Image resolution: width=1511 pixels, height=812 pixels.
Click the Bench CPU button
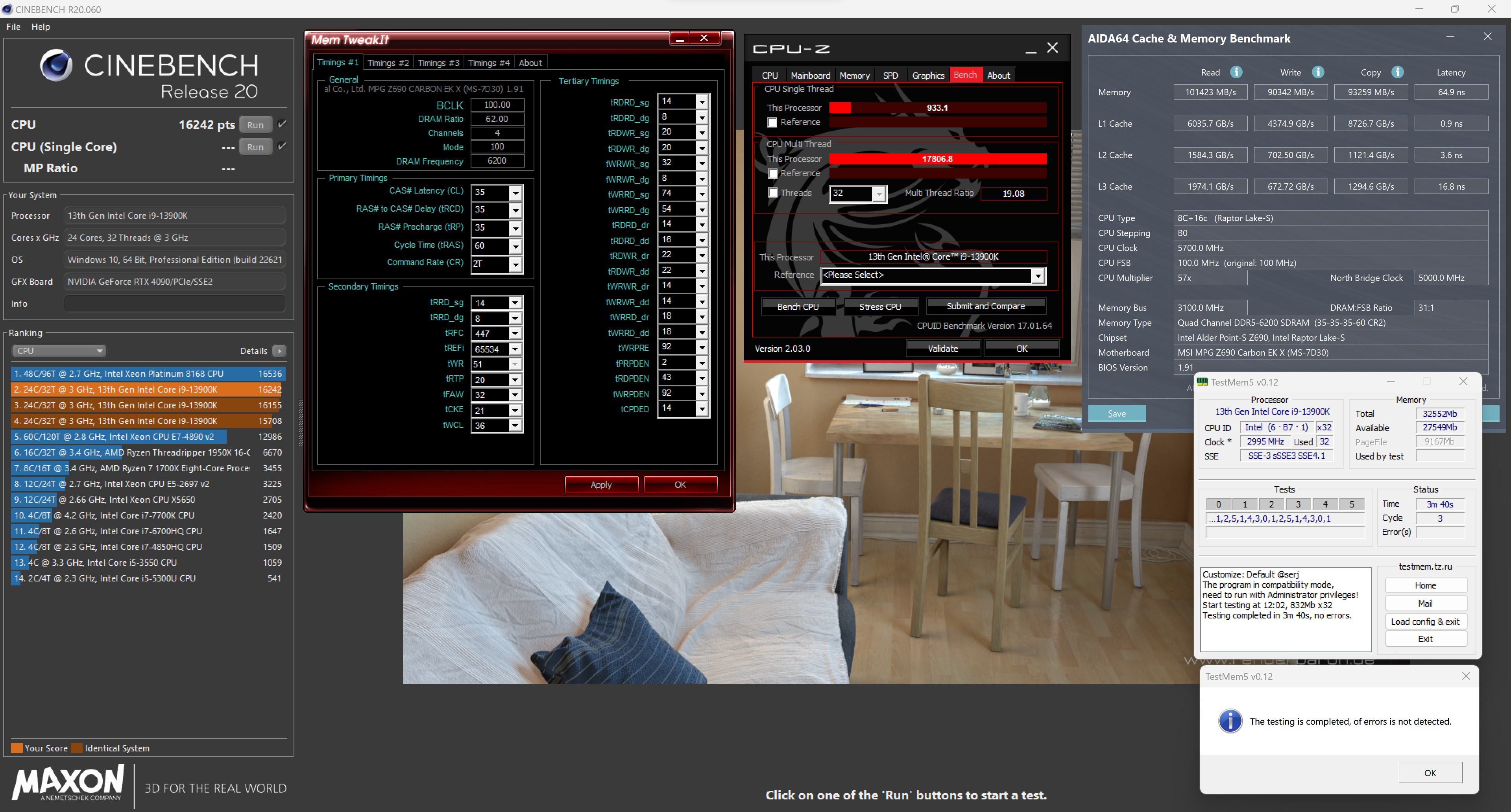pos(798,306)
